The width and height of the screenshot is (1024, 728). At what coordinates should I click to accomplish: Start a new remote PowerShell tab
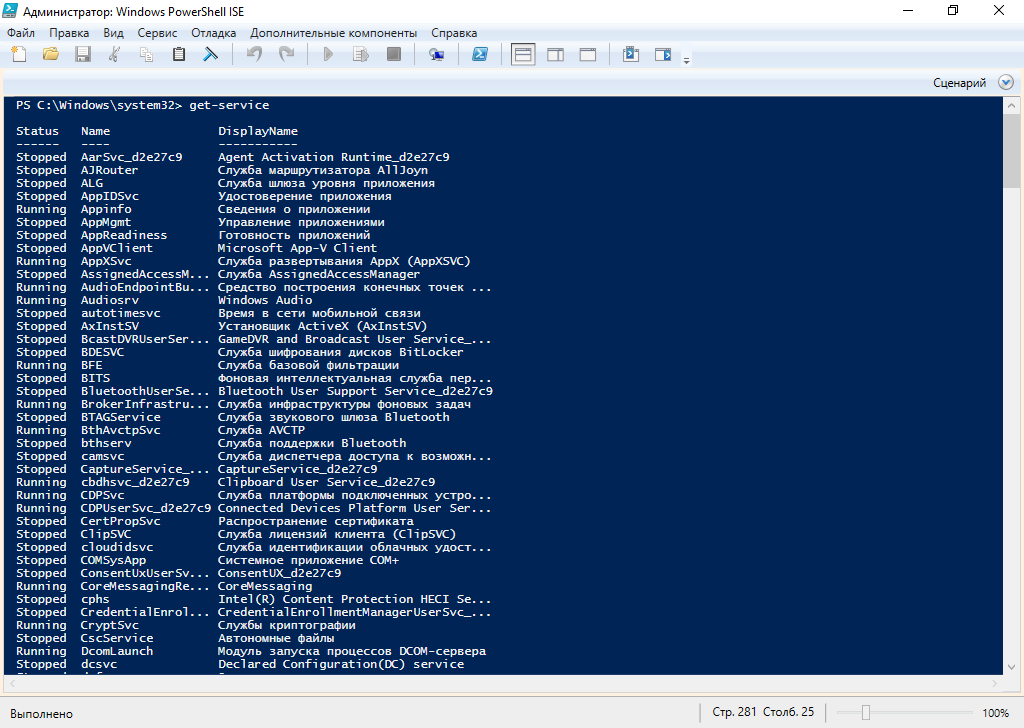point(436,55)
